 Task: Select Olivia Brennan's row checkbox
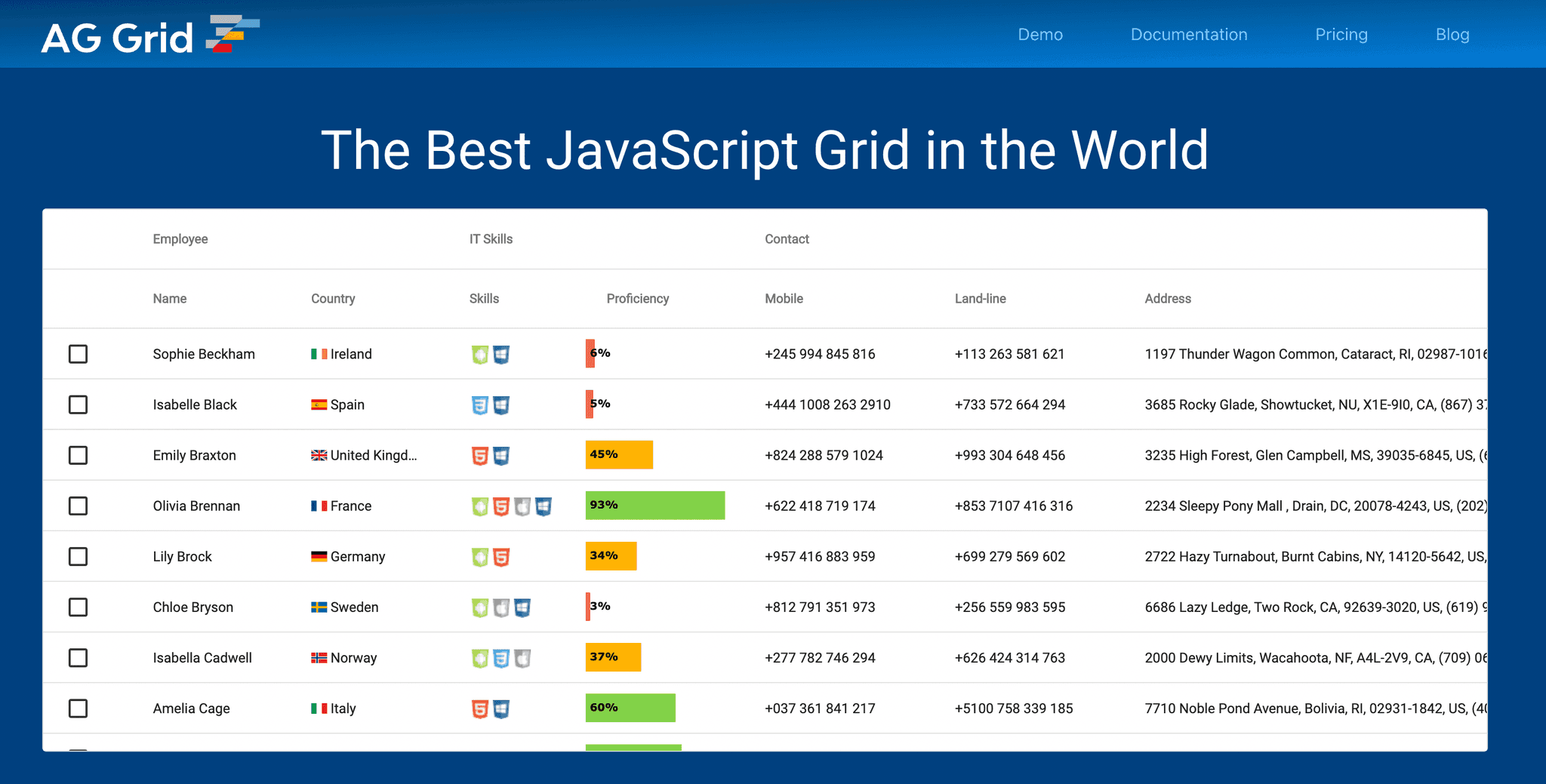[79, 506]
